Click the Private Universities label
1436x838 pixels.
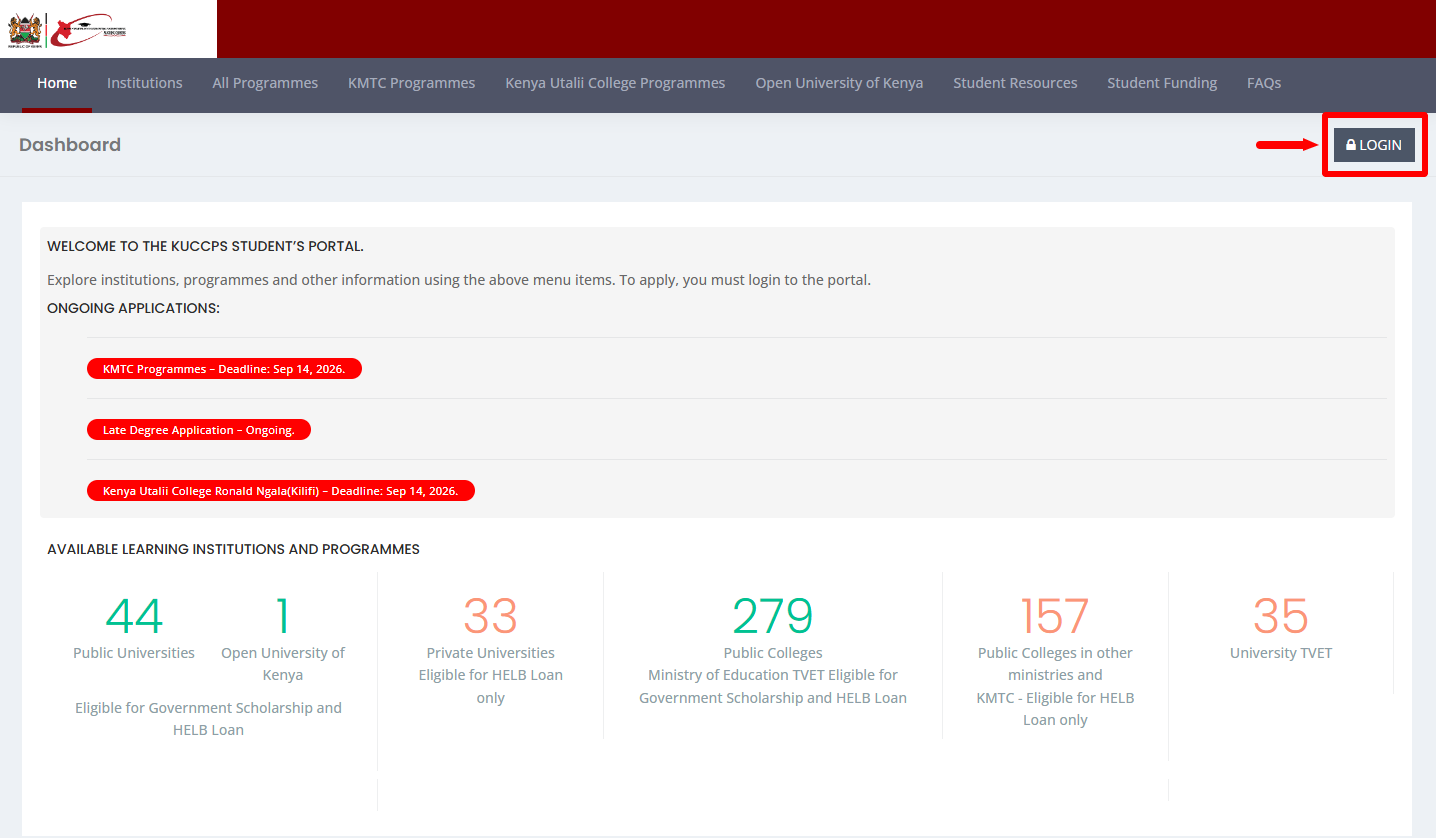491,653
